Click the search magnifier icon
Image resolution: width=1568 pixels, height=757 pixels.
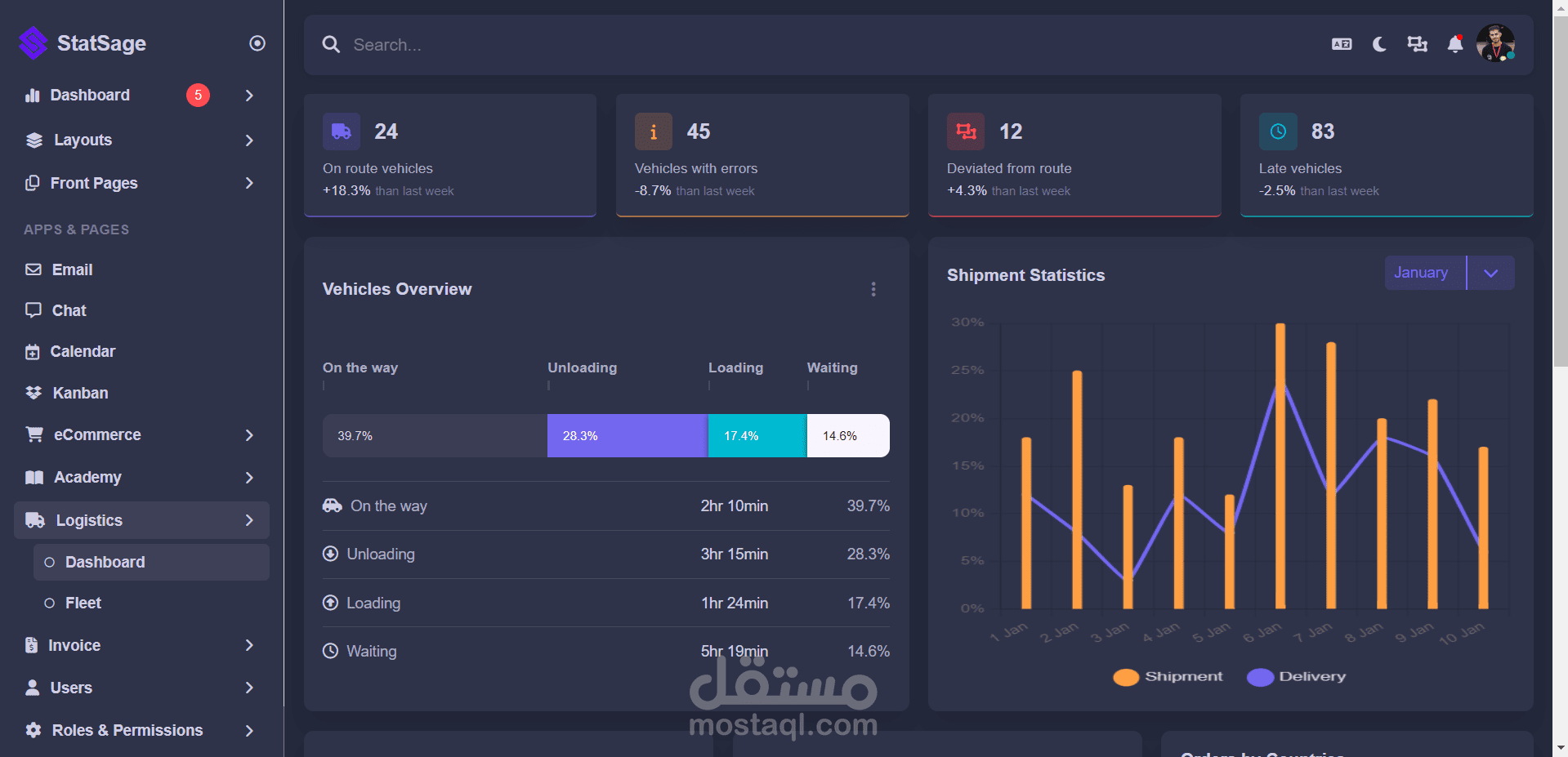click(x=331, y=45)
